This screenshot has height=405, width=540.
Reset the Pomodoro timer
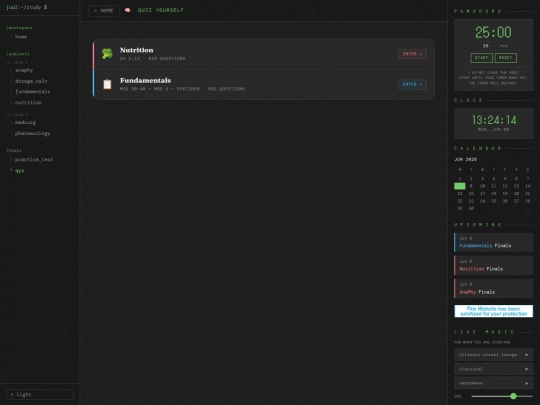click(x=506, y=58)
